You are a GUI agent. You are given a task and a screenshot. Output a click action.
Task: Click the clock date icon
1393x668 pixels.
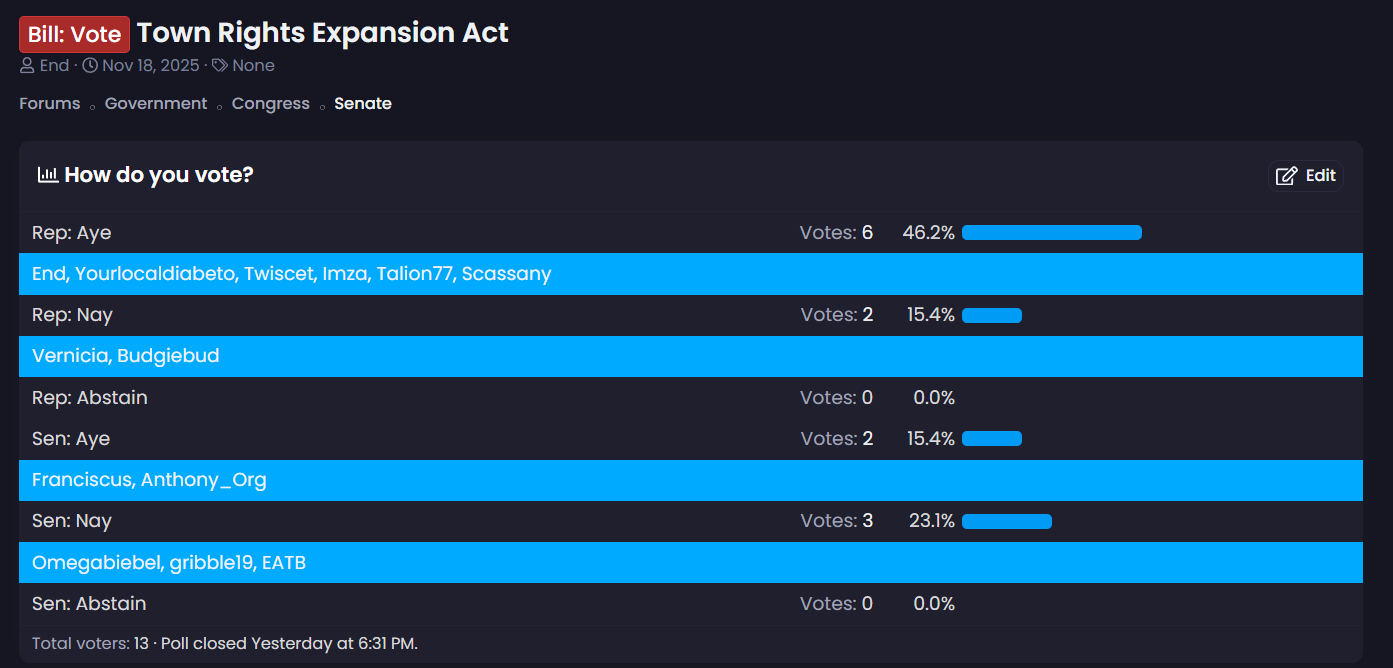(90, 66)
